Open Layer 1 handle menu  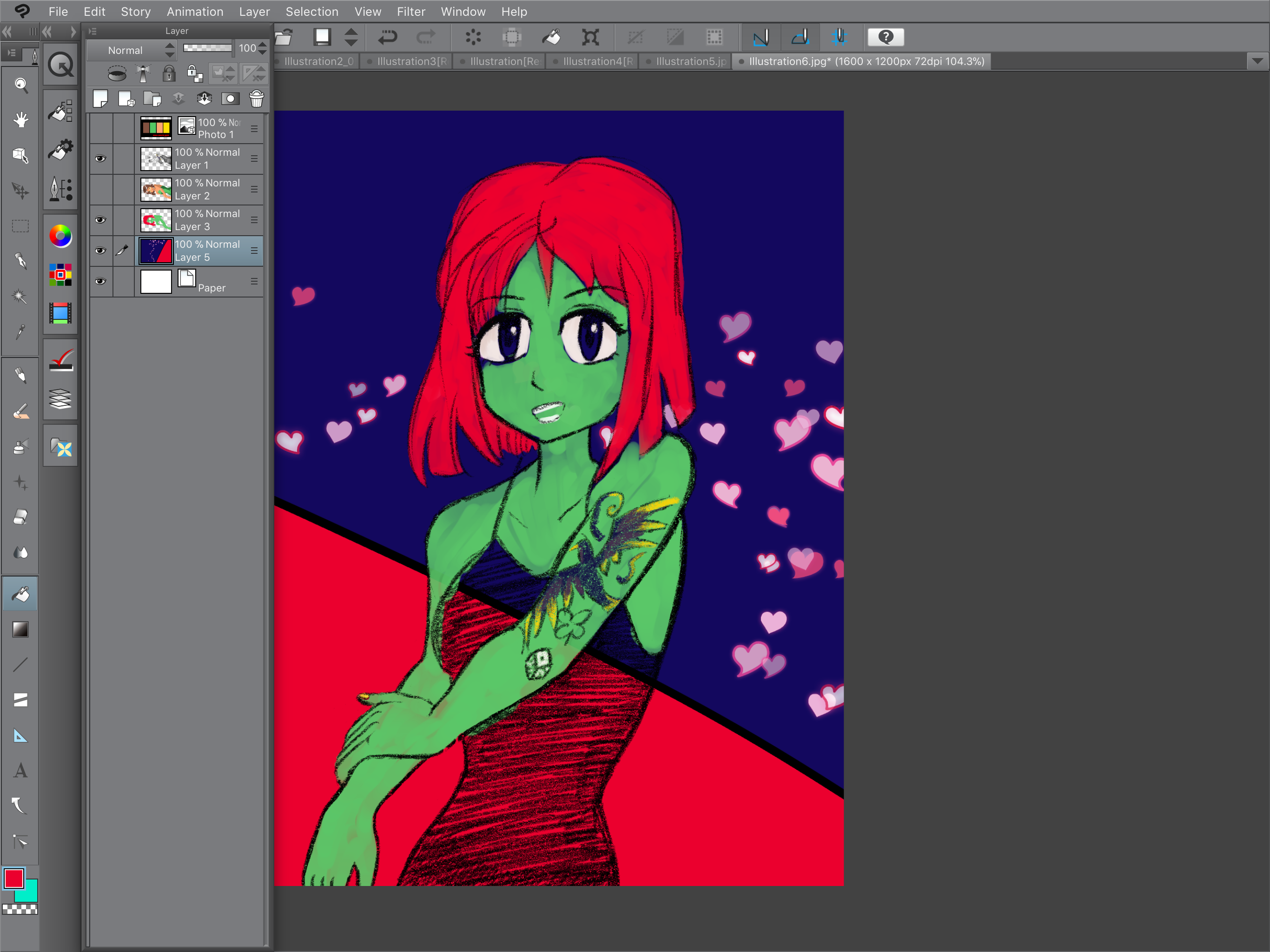tap(254, 159)
